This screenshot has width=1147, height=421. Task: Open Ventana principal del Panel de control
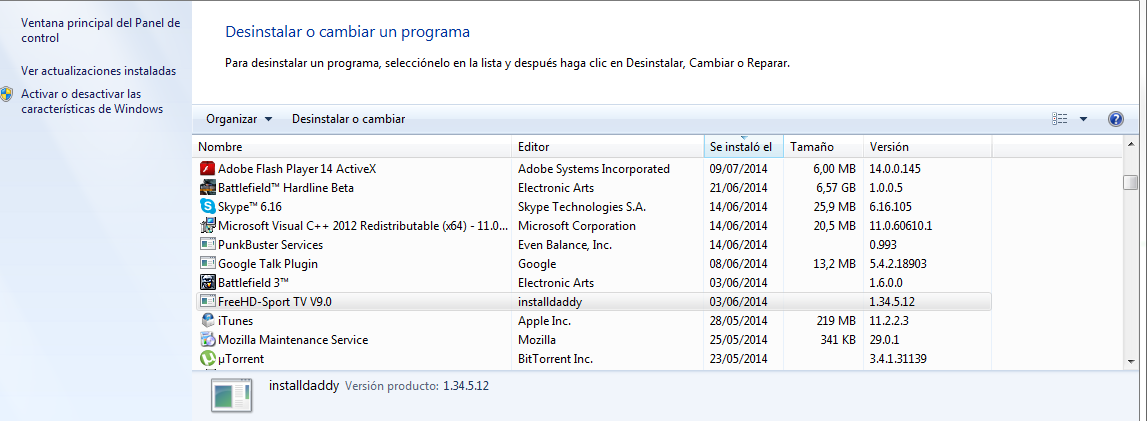[x=100, y=31]
